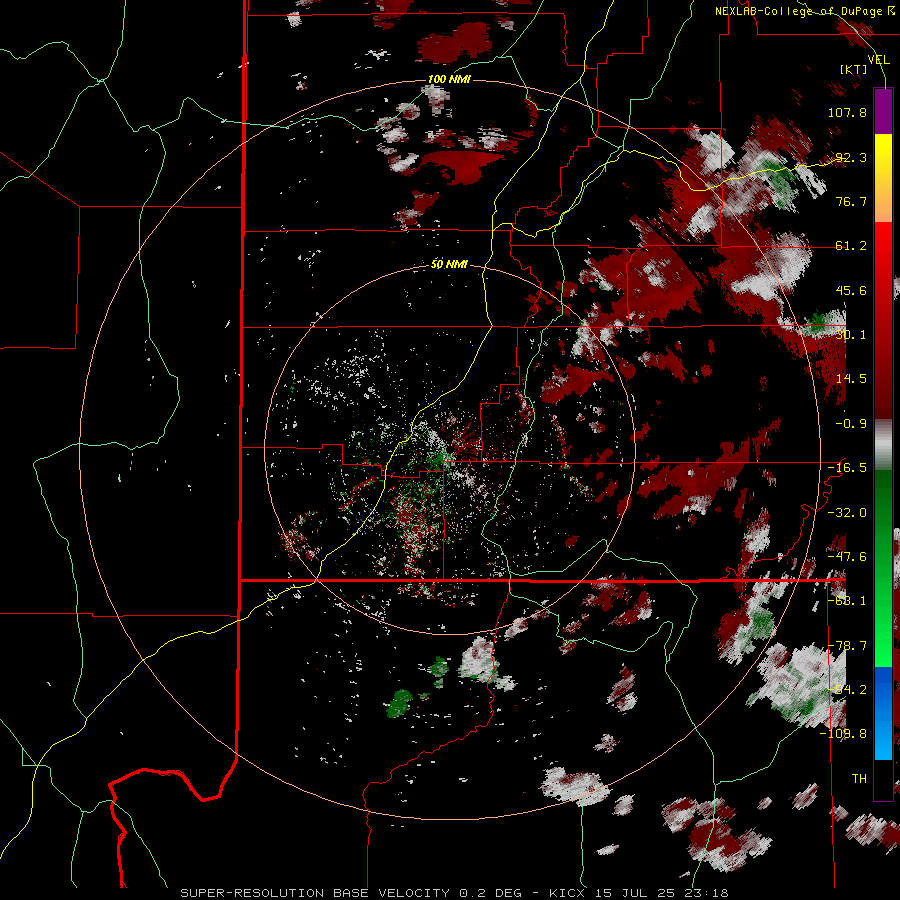Click the NEXLAB-College of DuPage label

tap(804, 11)
